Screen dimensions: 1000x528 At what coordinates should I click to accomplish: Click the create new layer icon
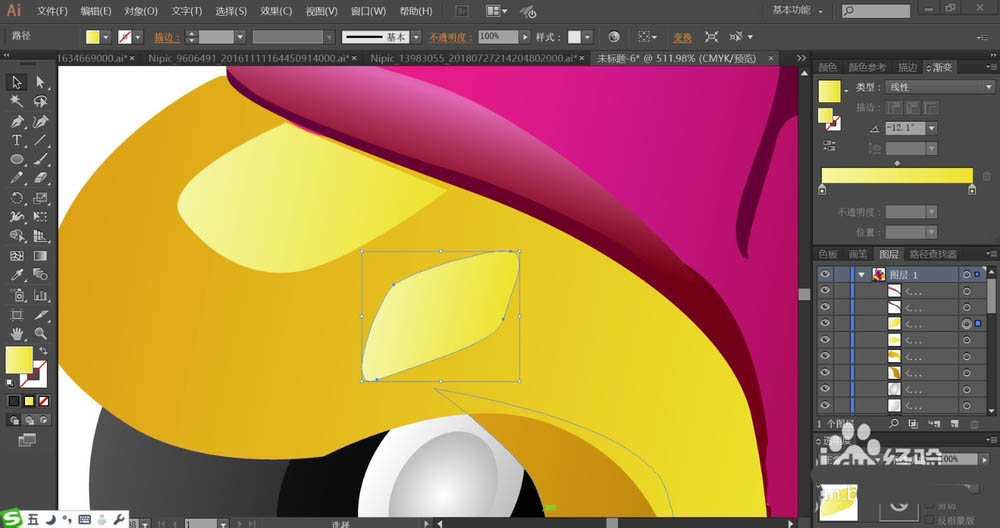click(x=954, y=423)
